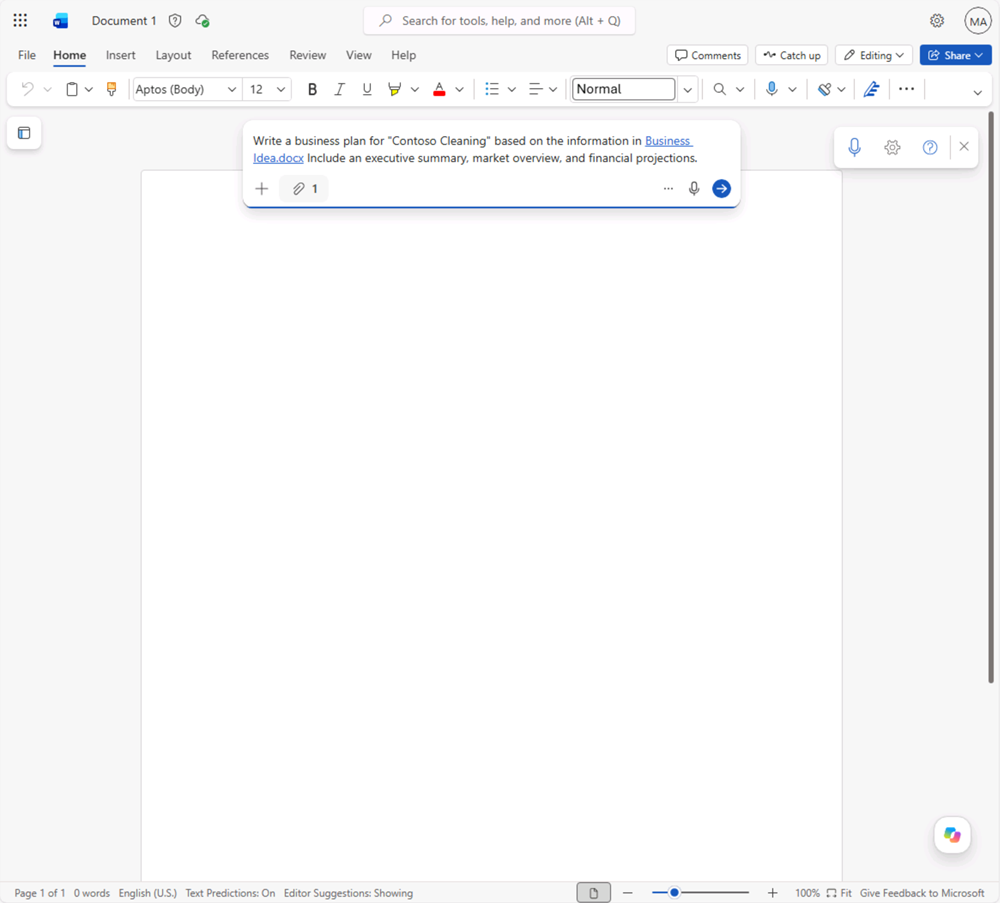This screenshot has height=903, width=1000.
Task: Switch to the View tab
Action: click(359, 55)
